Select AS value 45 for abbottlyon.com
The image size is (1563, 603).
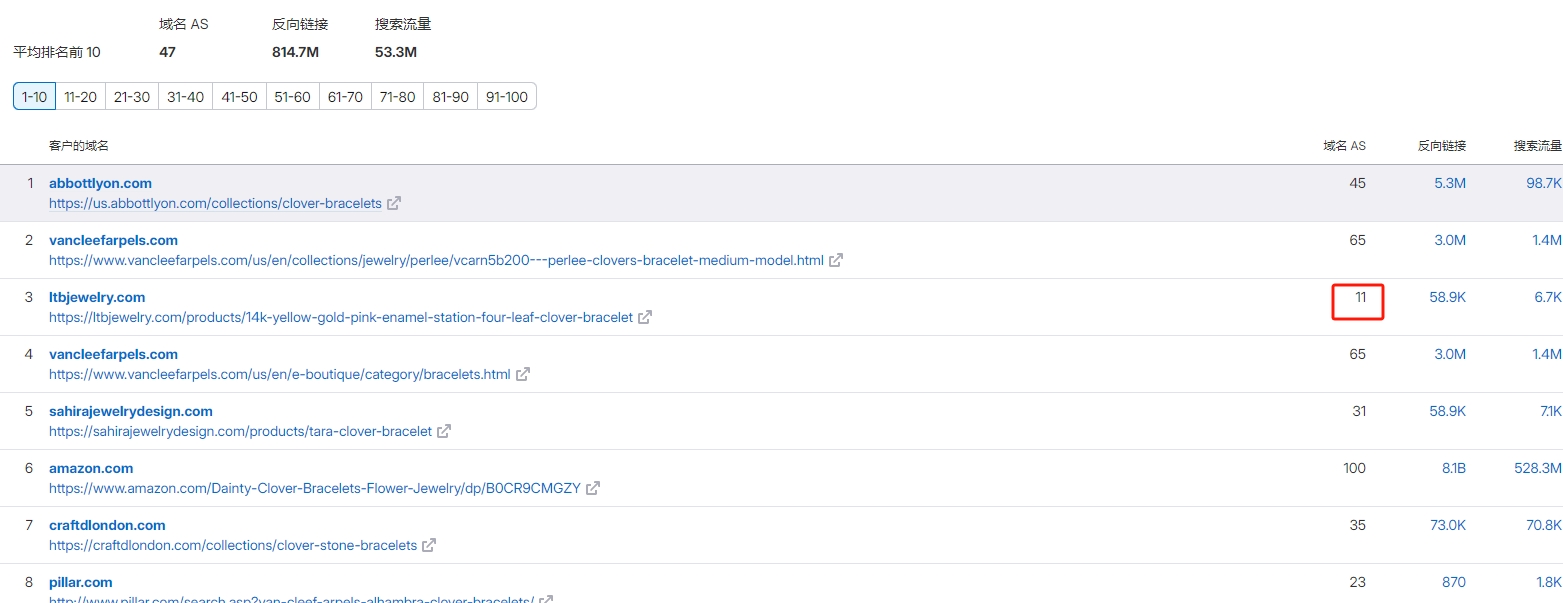tap(1357, 183)
